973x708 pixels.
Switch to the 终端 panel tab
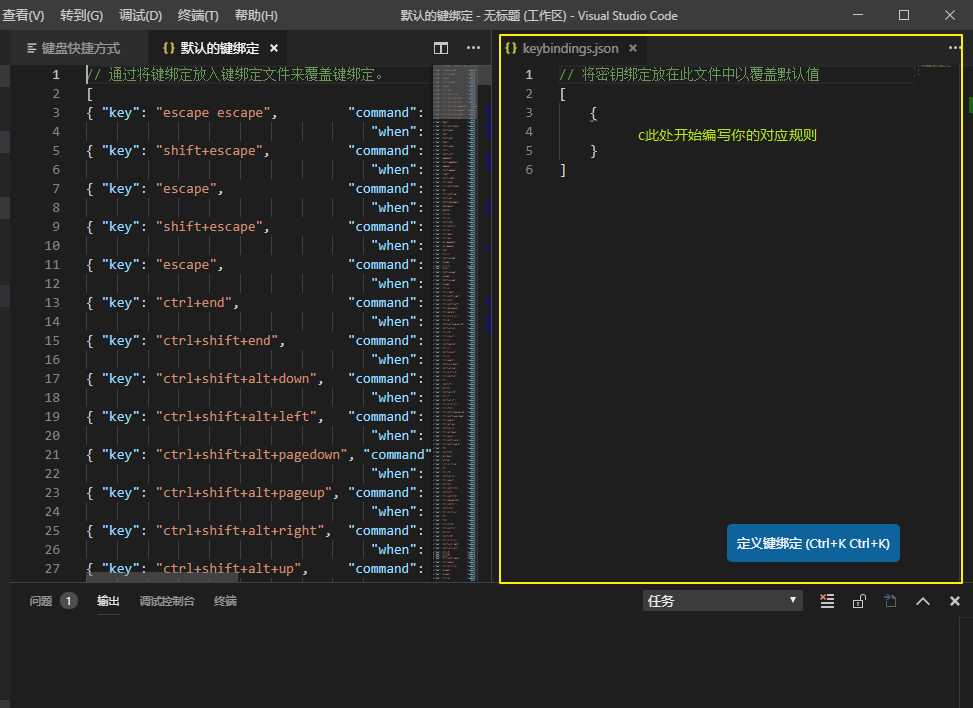point(225,601)
